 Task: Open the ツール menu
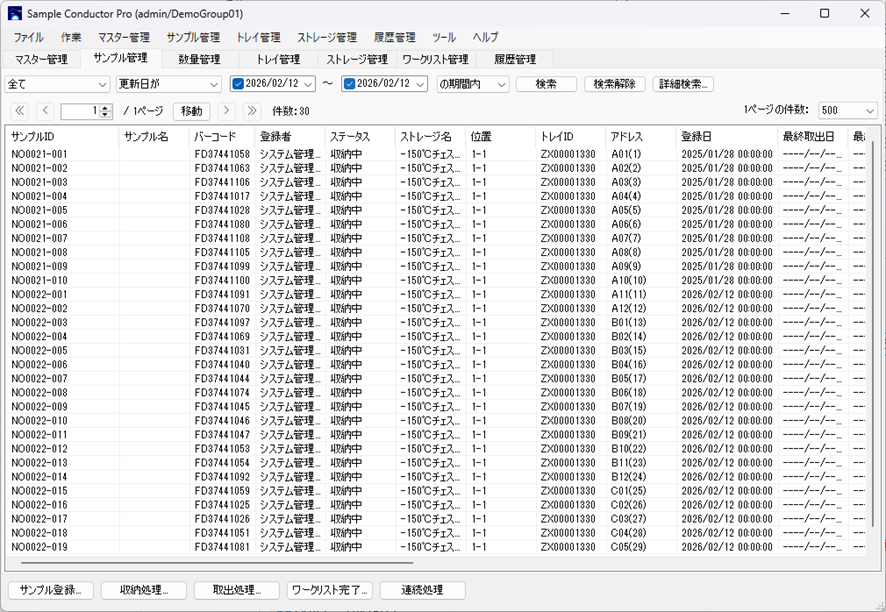click(x=444, y=37)
